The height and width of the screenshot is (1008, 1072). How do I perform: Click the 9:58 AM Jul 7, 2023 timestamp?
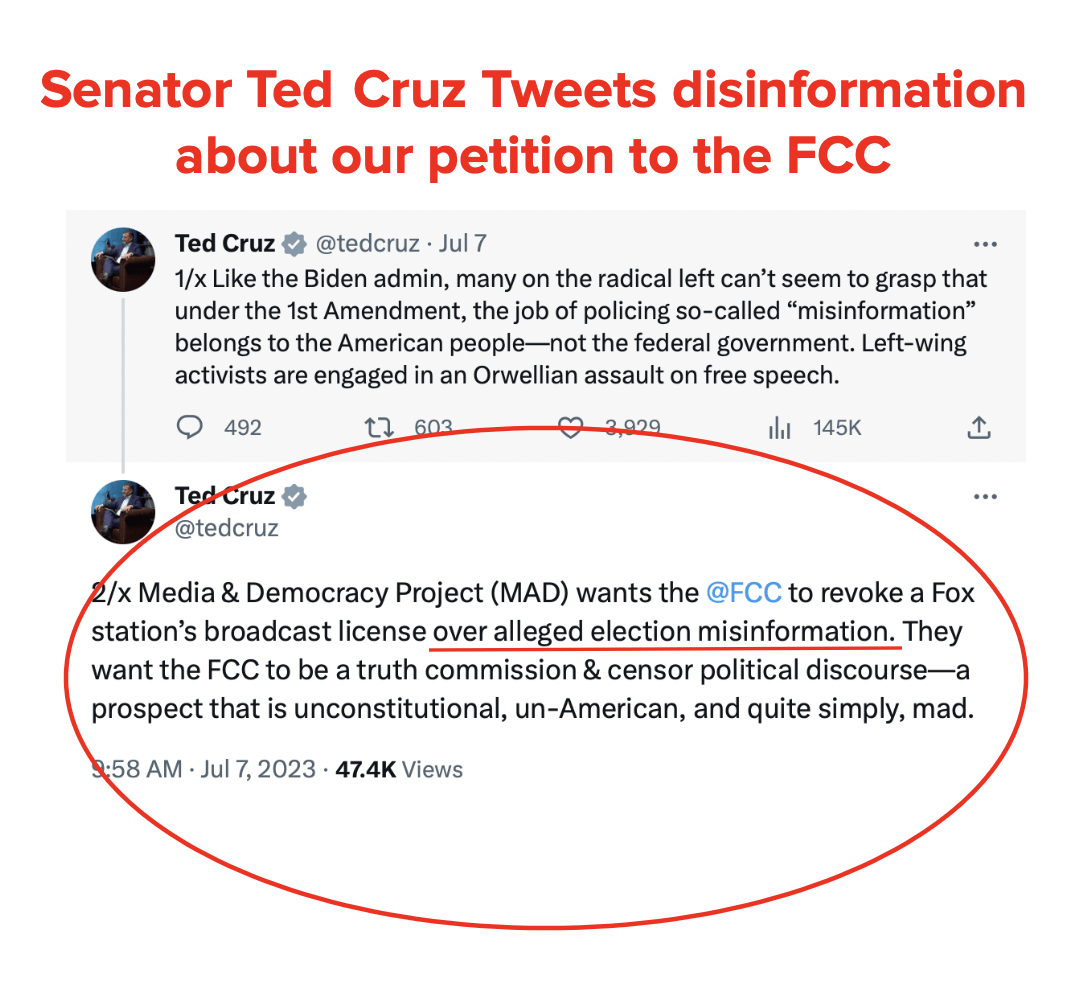204,769
